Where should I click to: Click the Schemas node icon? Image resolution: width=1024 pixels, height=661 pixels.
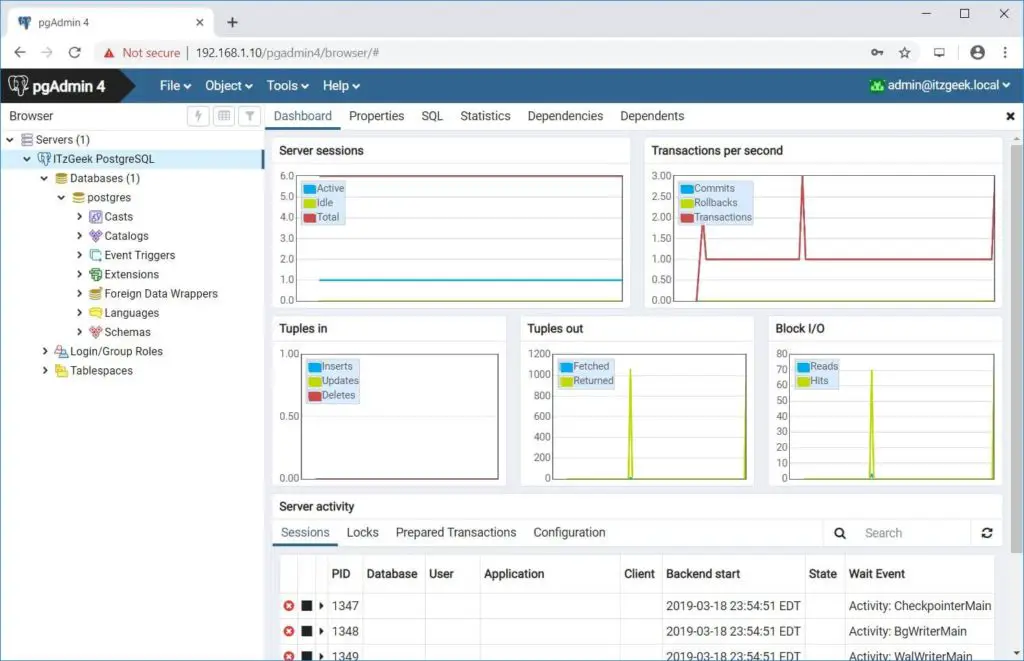pos(95,332)
